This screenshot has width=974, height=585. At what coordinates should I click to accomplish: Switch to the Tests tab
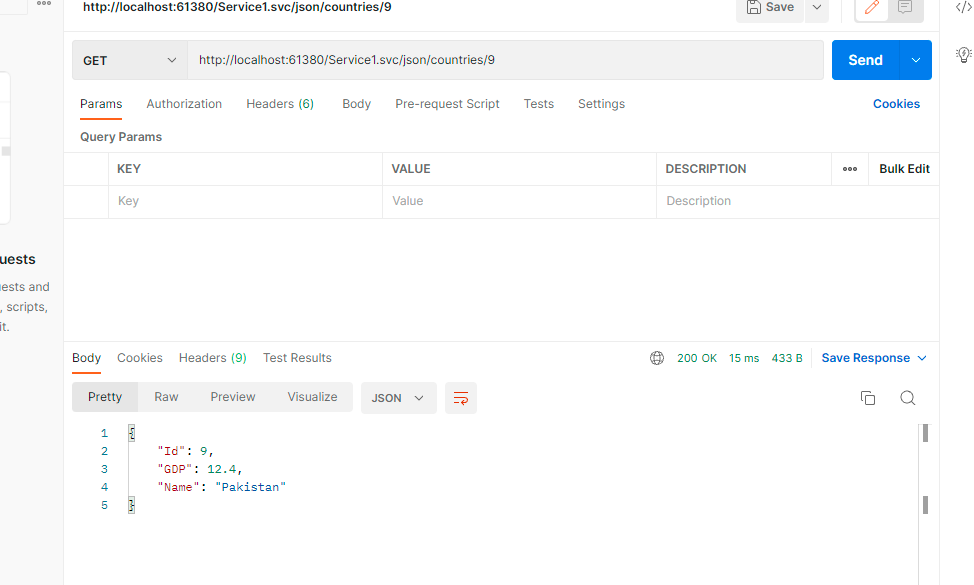coord(539,104)
